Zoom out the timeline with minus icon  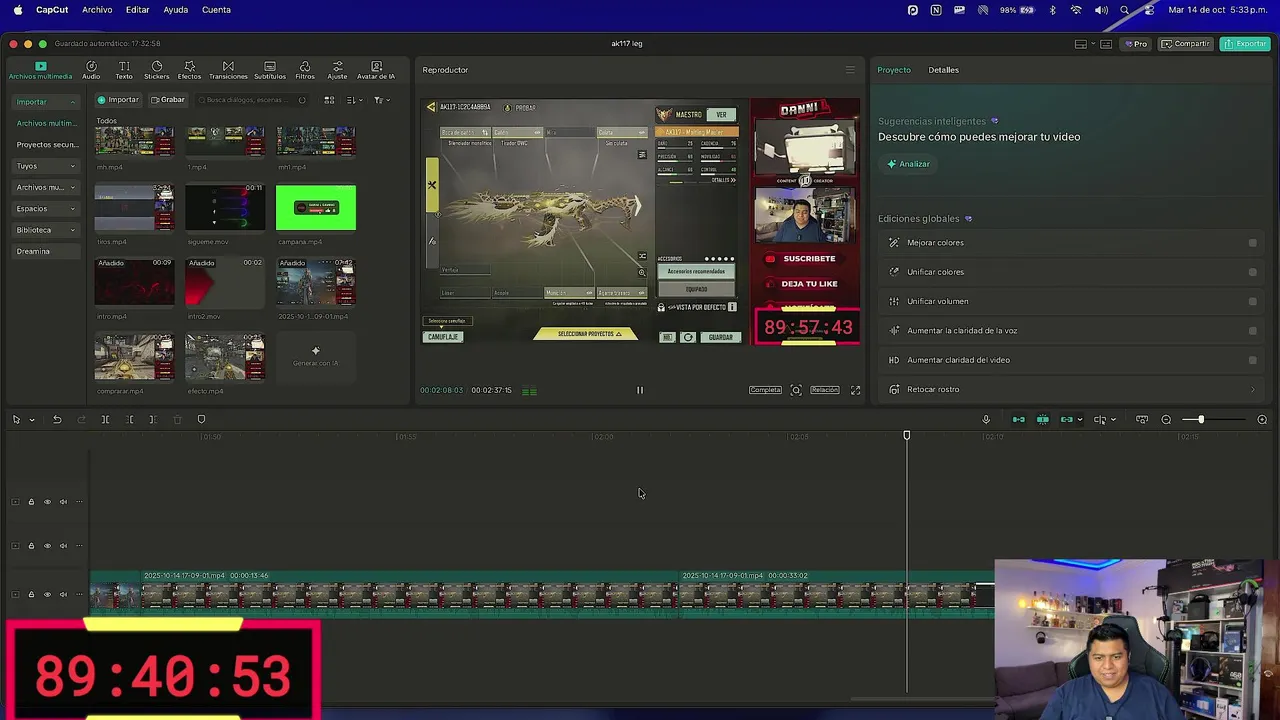pyautogui.click(x=1166, y=419)
